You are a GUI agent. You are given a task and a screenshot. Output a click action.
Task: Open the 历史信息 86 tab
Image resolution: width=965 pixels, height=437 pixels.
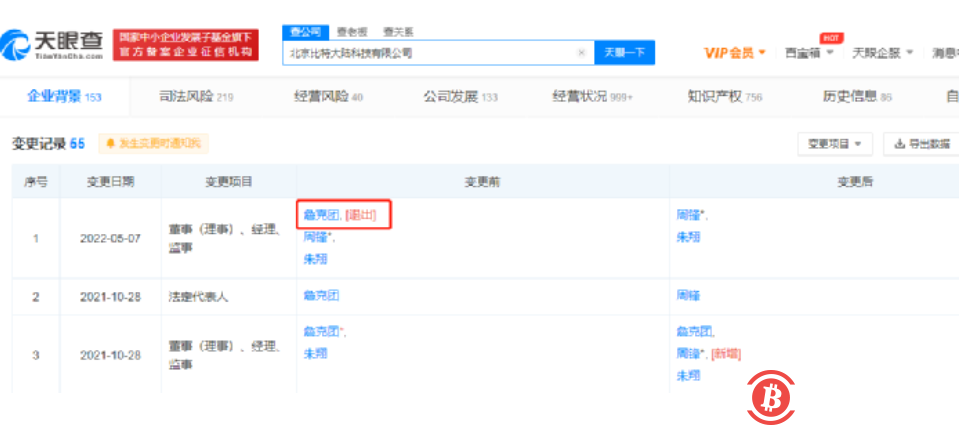[857, 97]
